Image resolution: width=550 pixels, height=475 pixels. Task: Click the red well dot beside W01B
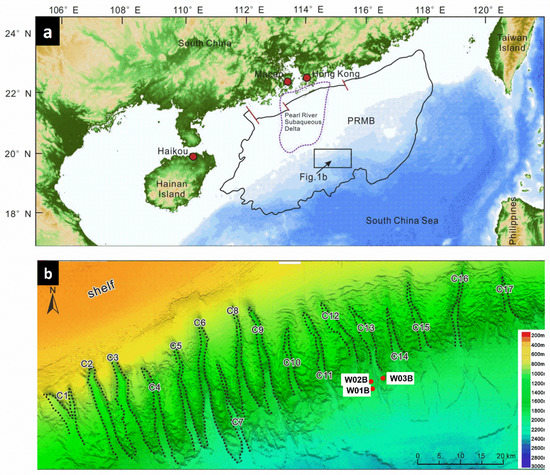(373, 389)
